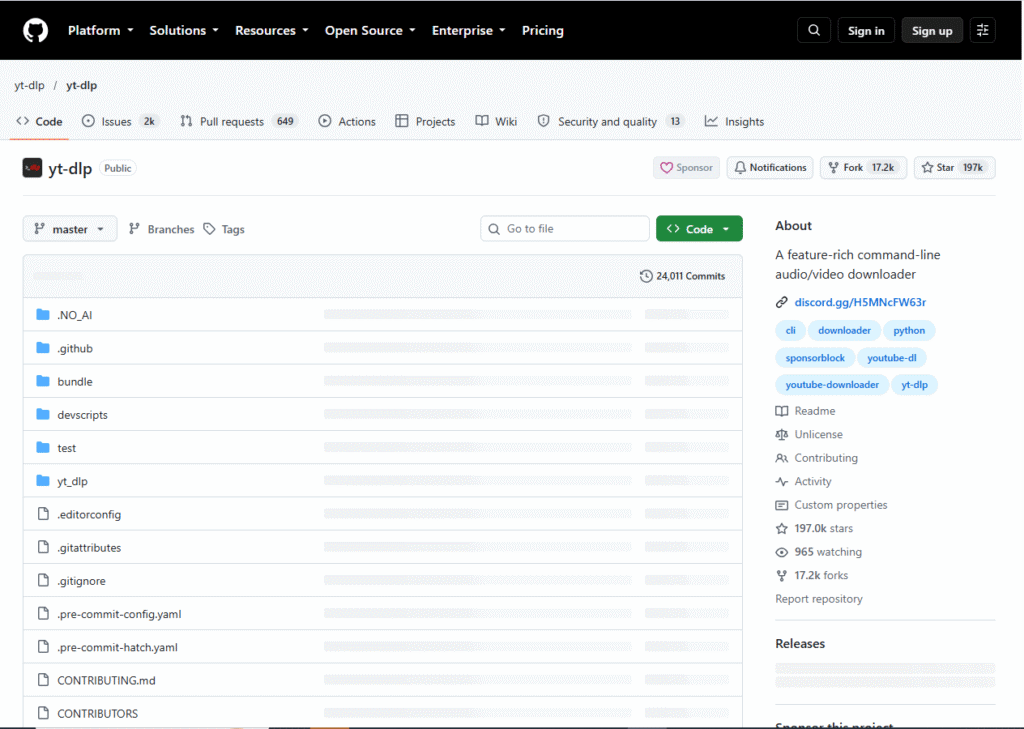View Tags list
The image size is (1024, 729).
[224, 229]
